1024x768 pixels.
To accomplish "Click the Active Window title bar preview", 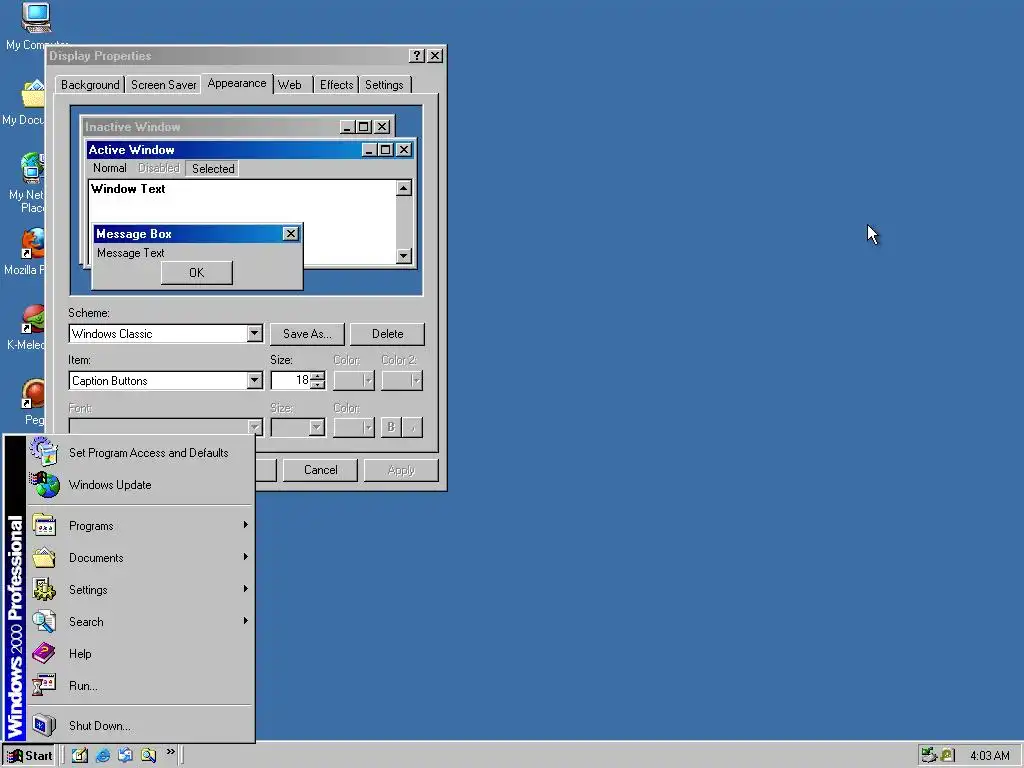I will 251,150.
